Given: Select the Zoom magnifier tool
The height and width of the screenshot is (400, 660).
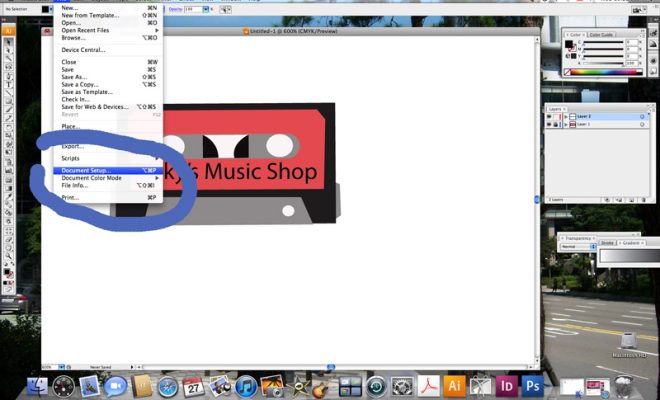Looking at the screenshot, I should [x=8, y=256].
